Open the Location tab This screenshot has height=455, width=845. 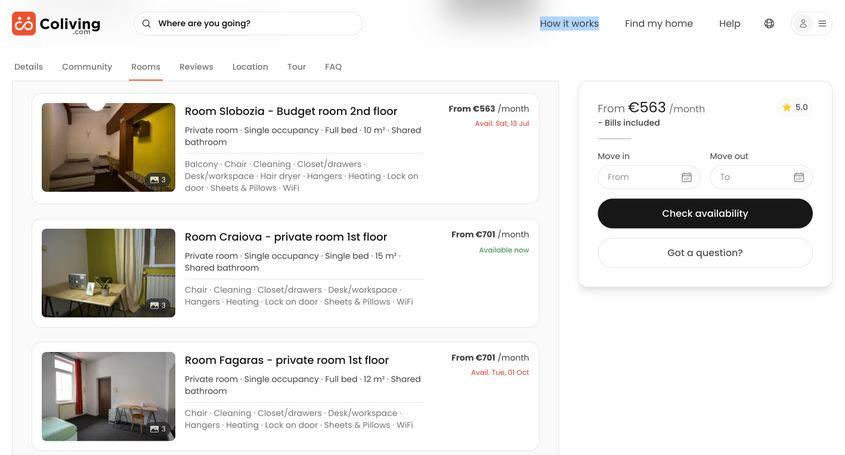[x=250, y=67]
